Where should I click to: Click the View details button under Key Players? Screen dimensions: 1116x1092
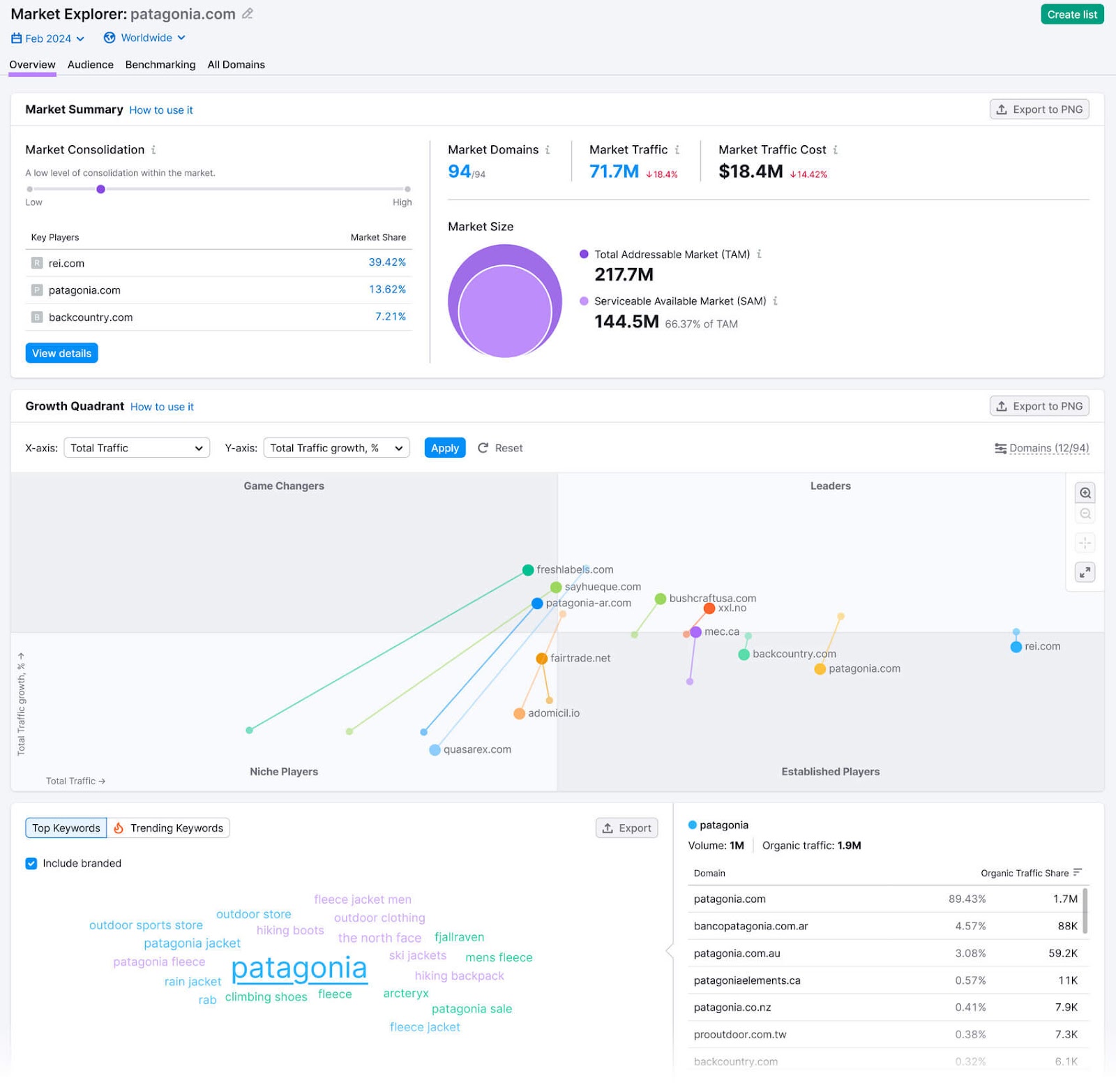pyautogui.click(x=61, y=353)
